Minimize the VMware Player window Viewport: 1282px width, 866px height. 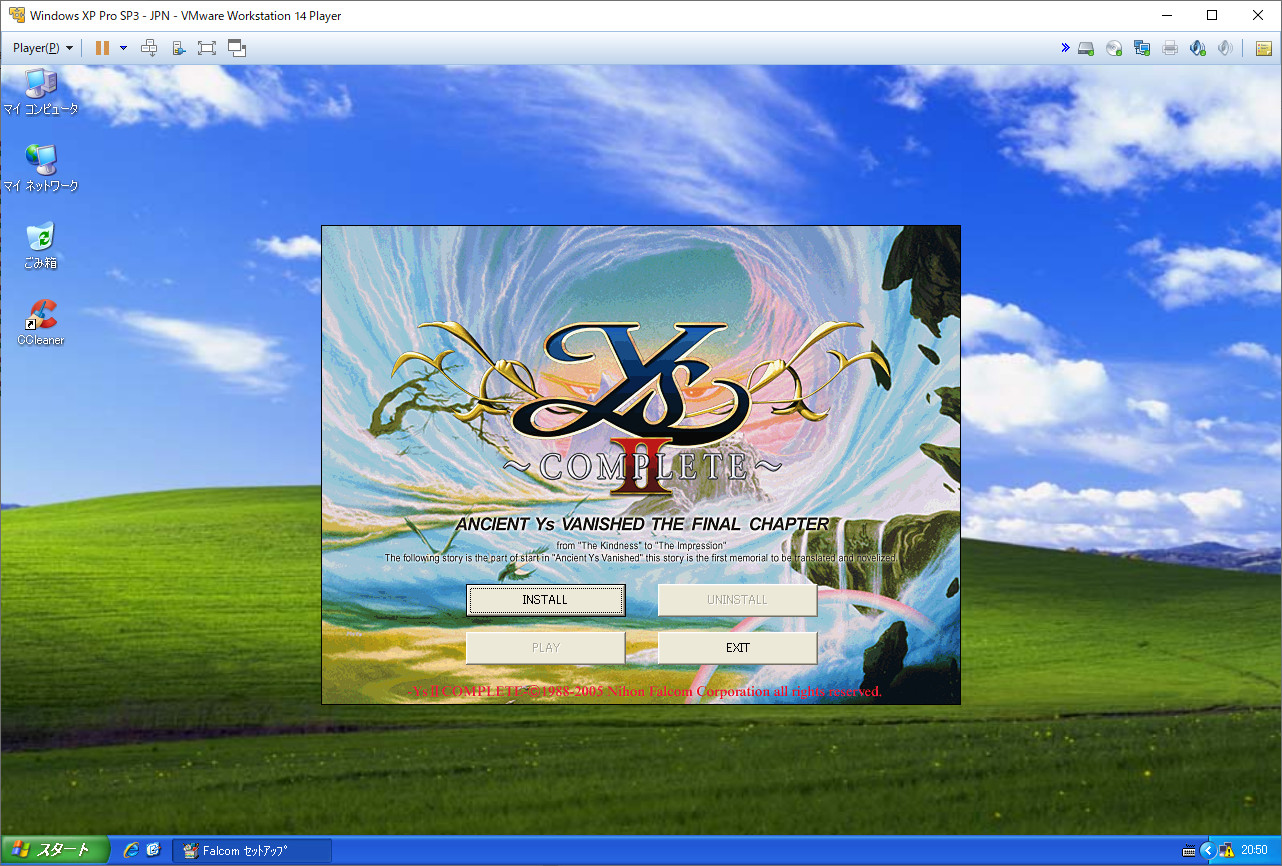pos(1166,15)
